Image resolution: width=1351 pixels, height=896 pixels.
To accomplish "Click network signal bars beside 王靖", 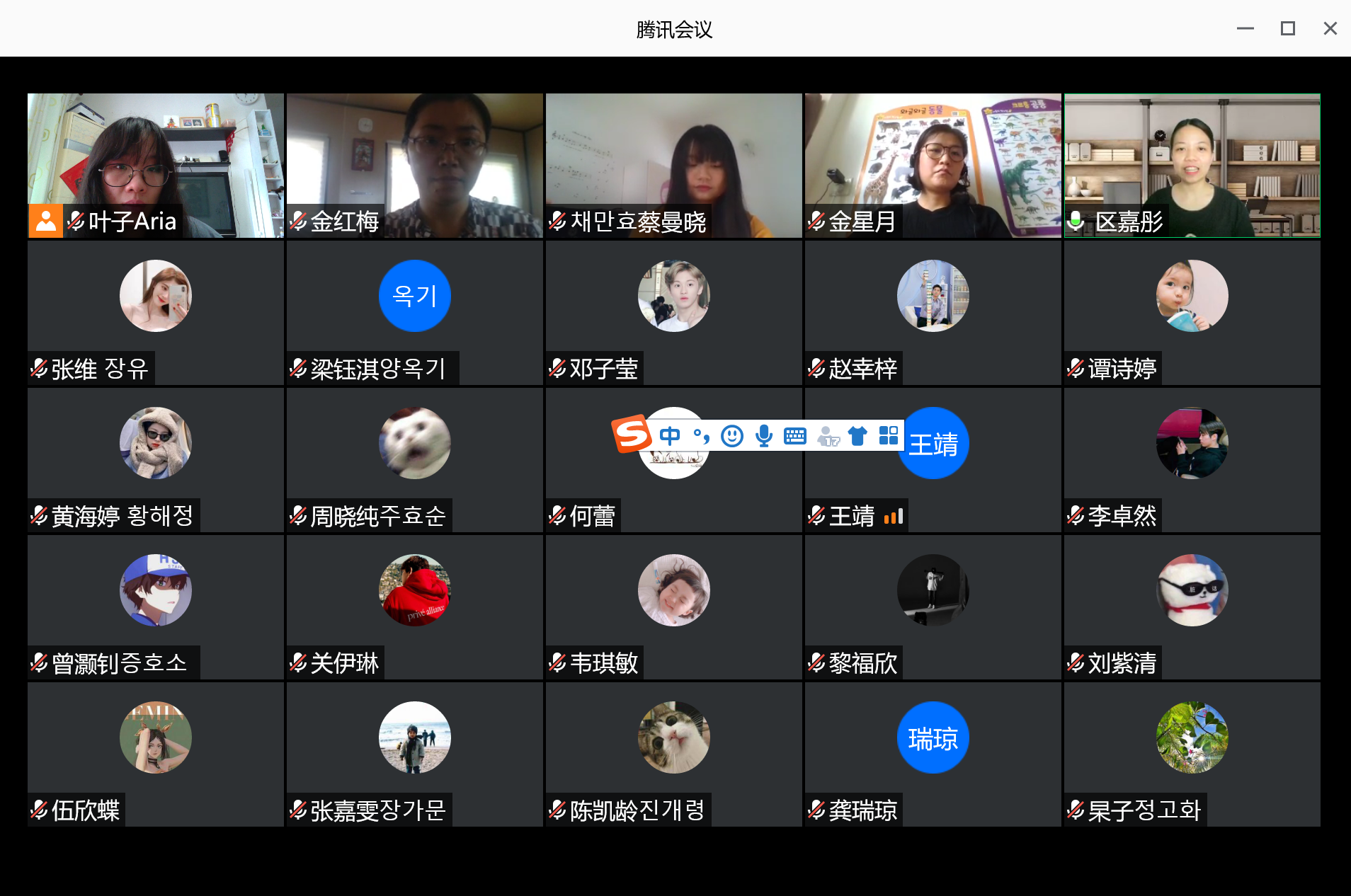I will [x=894, y=516].
